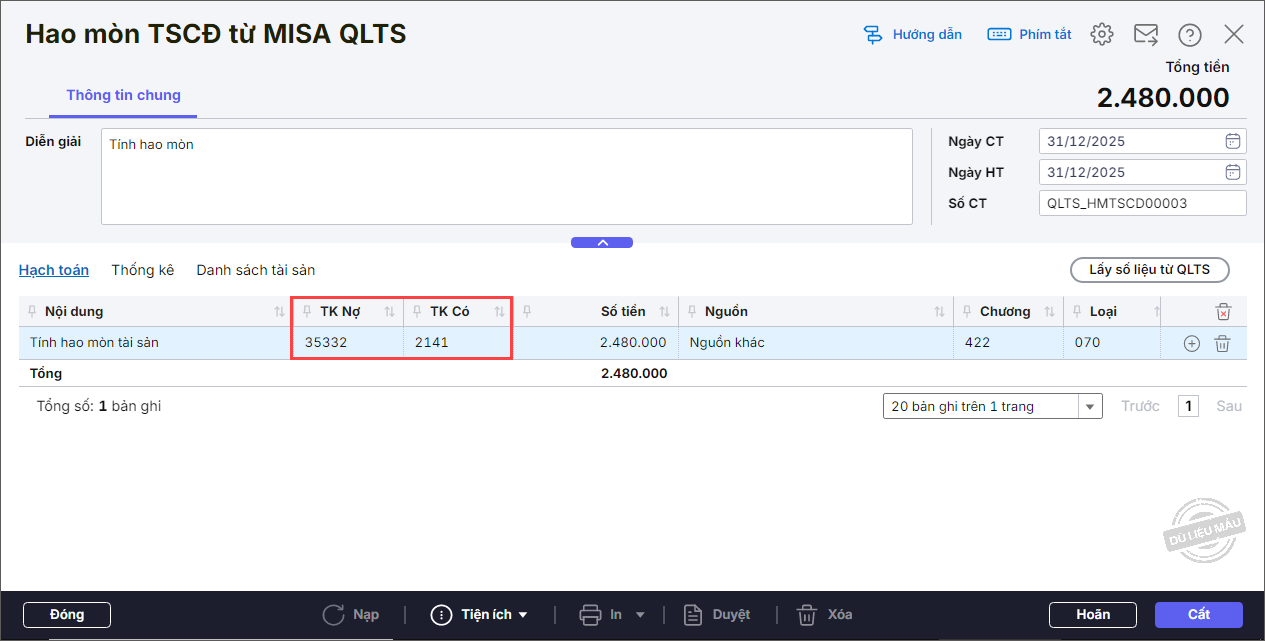Click Chương cell 422
The image size is (1265, 641).
point(1008,343)
